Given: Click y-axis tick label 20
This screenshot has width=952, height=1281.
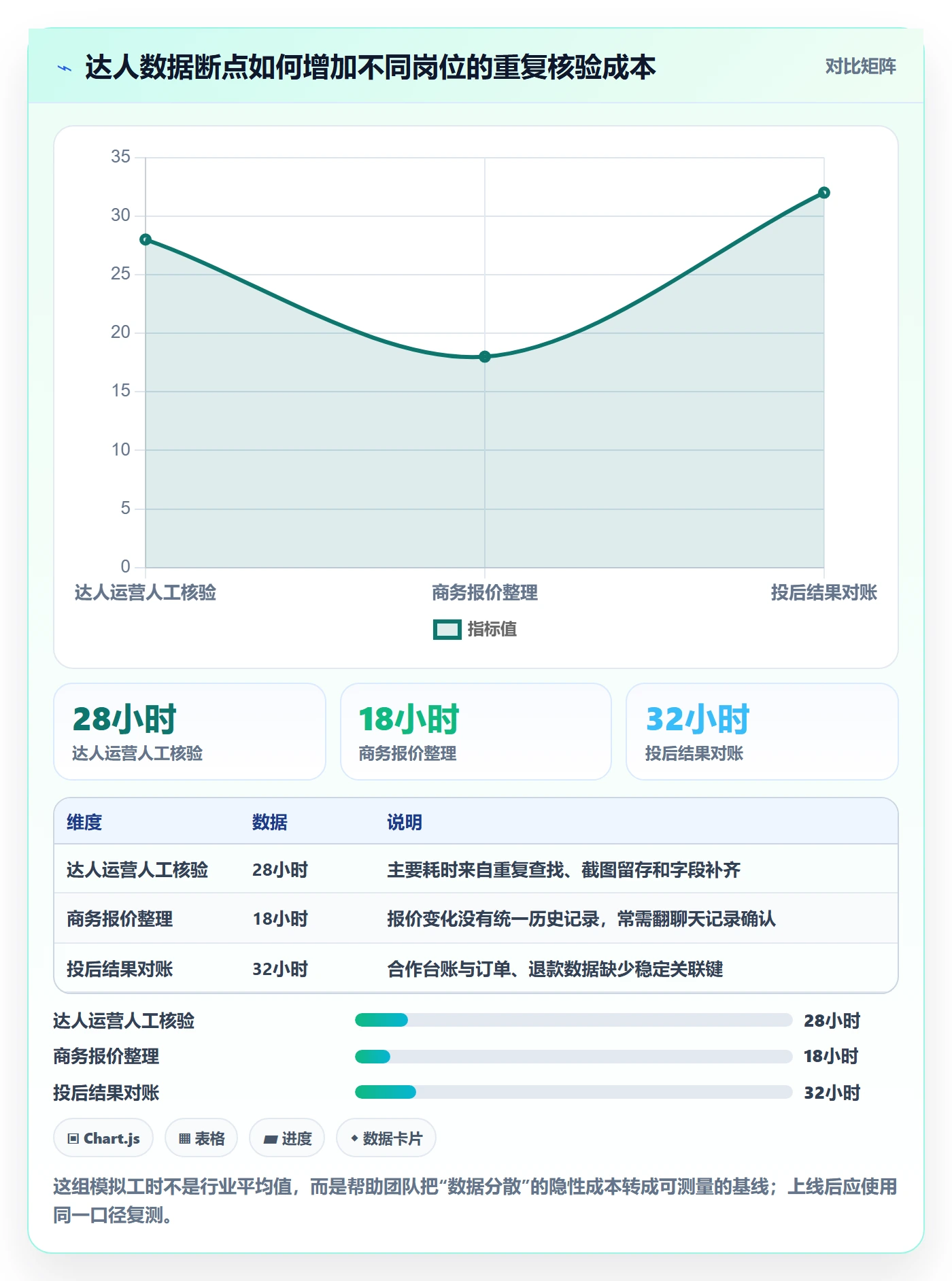Looking at the screenshot, I should pos(120,332).
